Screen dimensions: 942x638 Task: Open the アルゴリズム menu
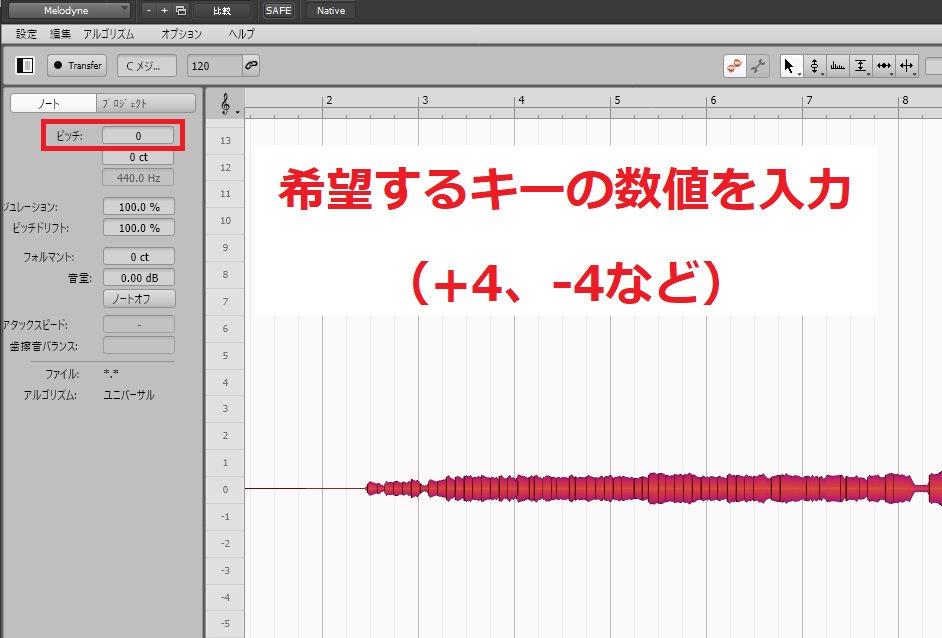(108, 34)
